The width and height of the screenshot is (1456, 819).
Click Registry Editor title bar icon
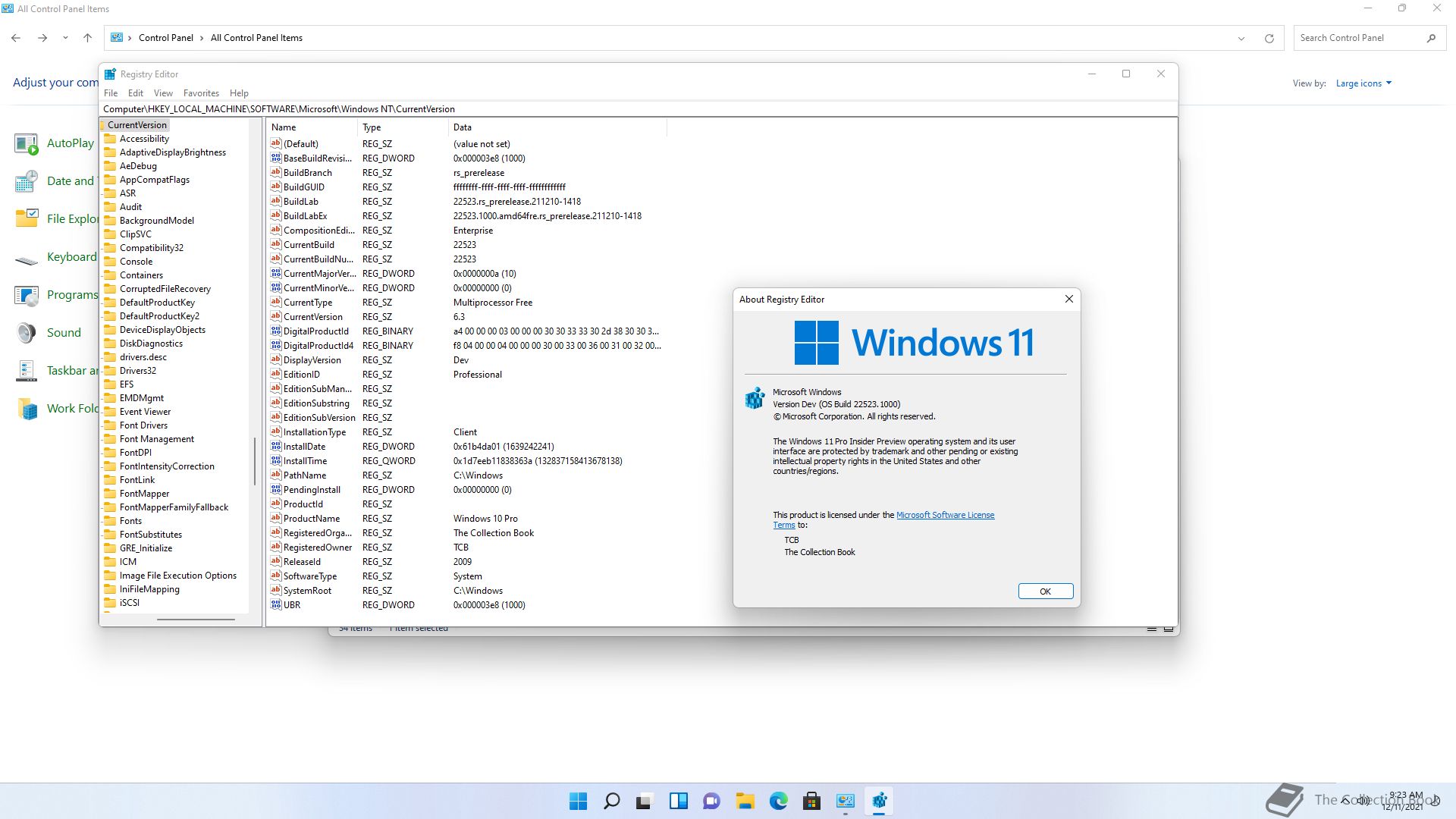pyautogui.click(x=110, y=74)
